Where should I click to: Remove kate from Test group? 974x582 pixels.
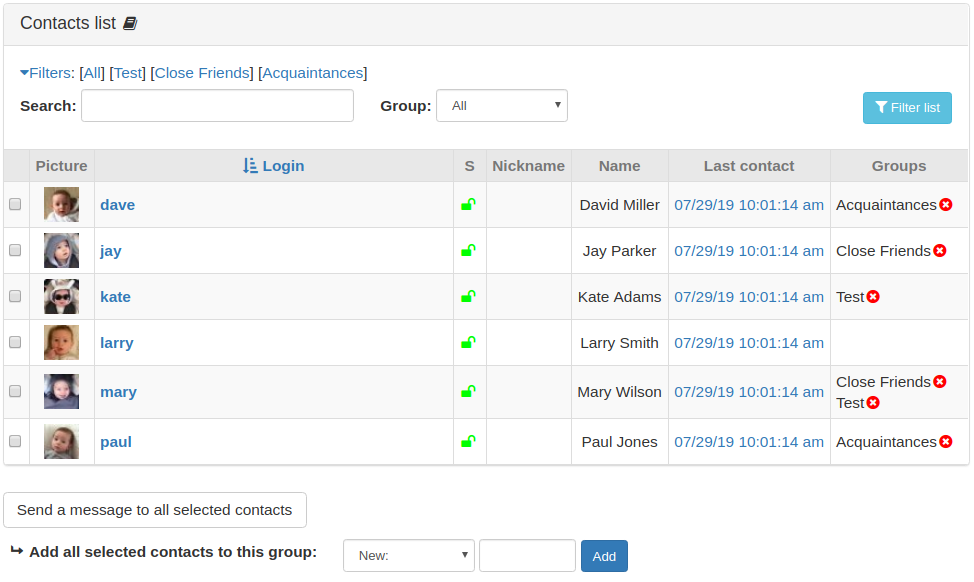click(x=873, y=296)
